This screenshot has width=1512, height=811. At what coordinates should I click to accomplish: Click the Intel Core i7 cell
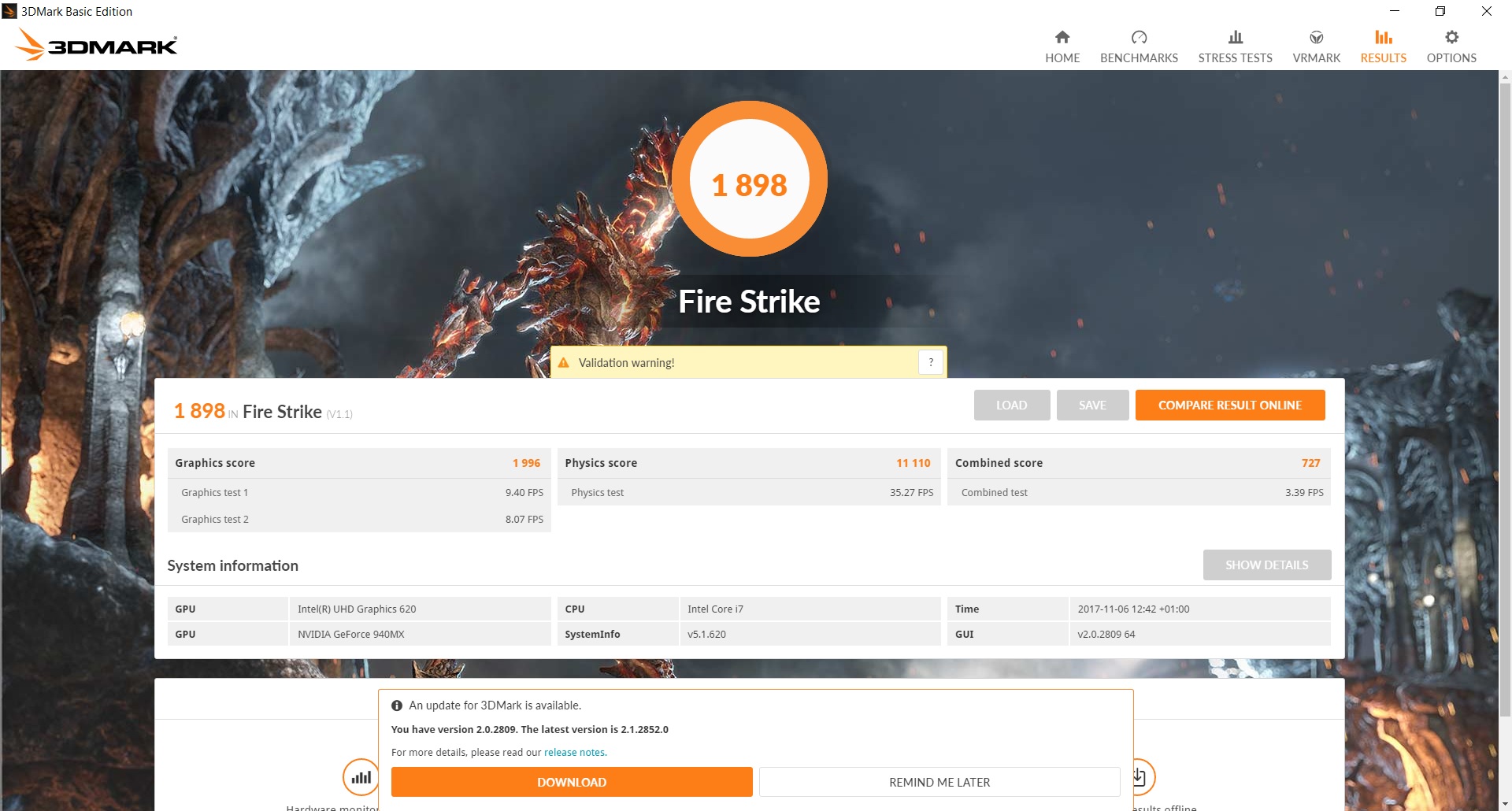coord(810,609)
